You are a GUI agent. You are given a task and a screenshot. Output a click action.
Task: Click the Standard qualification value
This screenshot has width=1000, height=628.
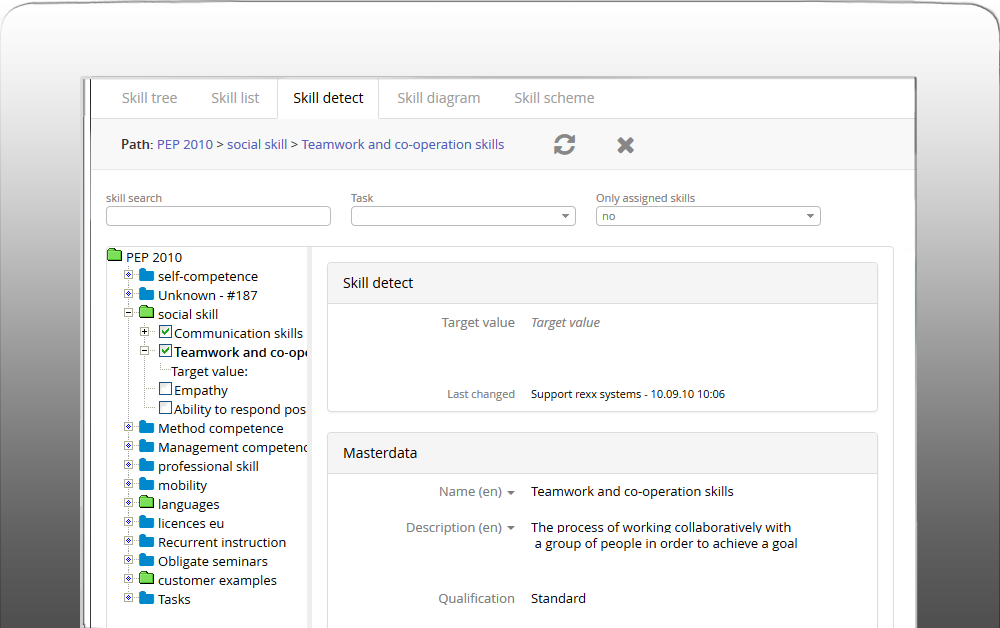tap(558, 599)
